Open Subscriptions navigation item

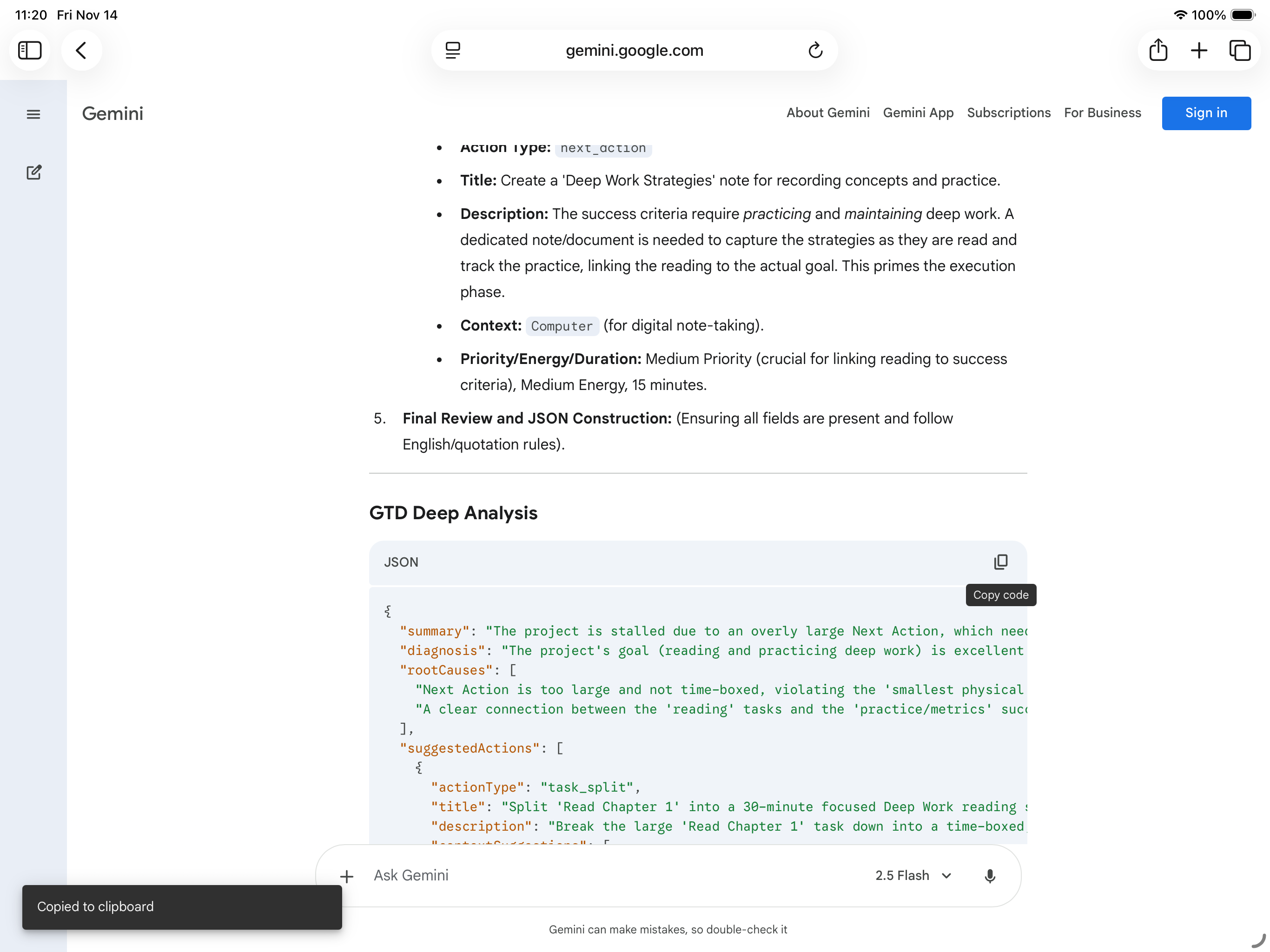1008,113
